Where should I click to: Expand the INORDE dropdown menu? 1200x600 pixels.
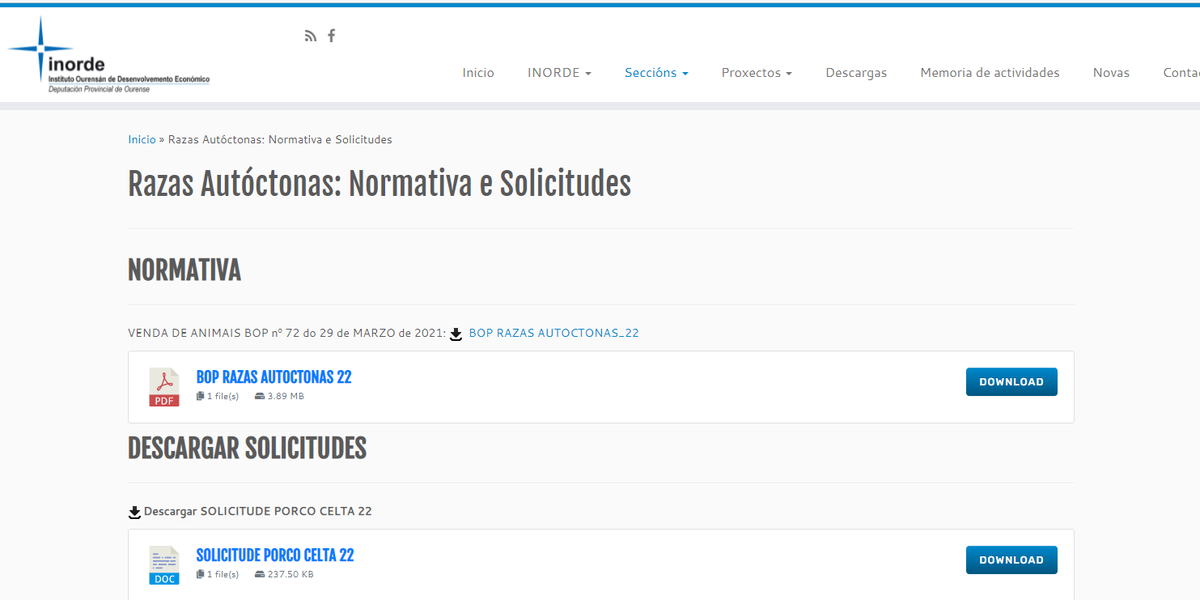pyautogui.click(x=559, y=73)
